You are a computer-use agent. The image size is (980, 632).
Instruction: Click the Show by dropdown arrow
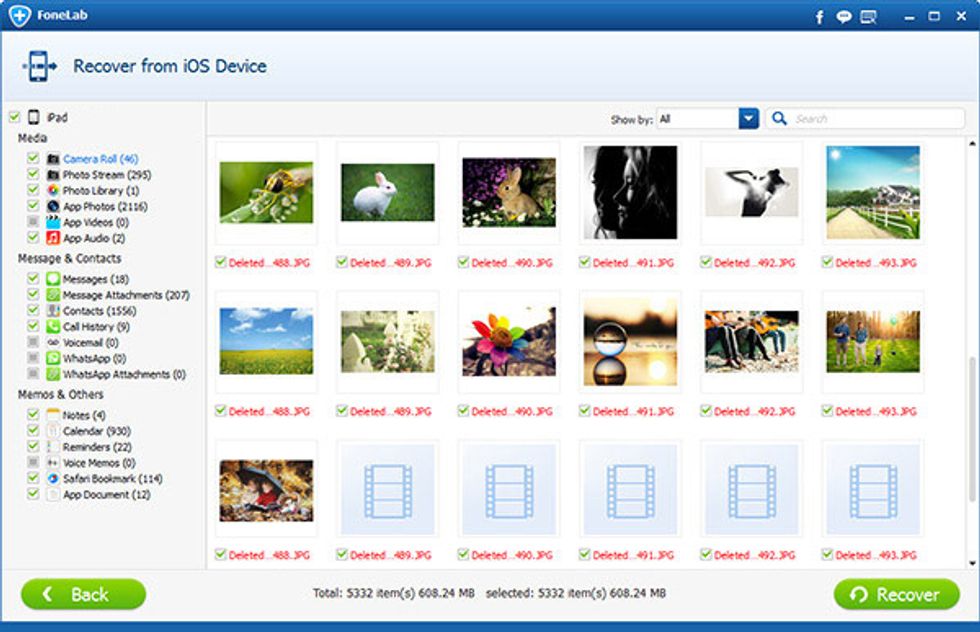[747, 118]
